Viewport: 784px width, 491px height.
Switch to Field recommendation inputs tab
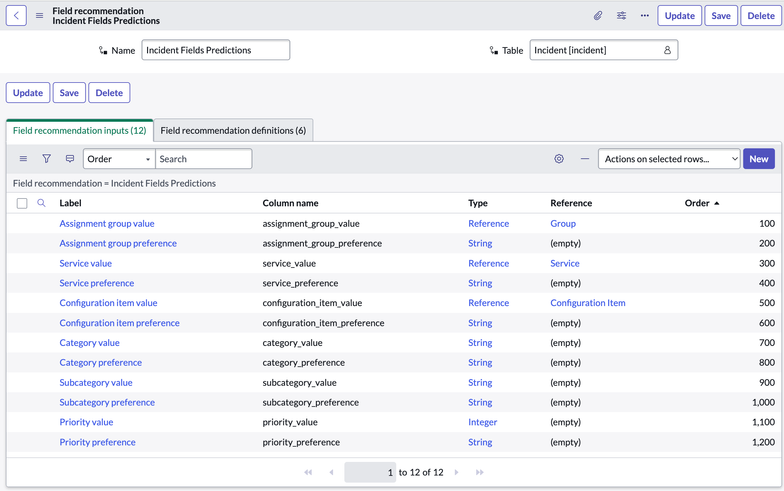[x=80, y=130]
